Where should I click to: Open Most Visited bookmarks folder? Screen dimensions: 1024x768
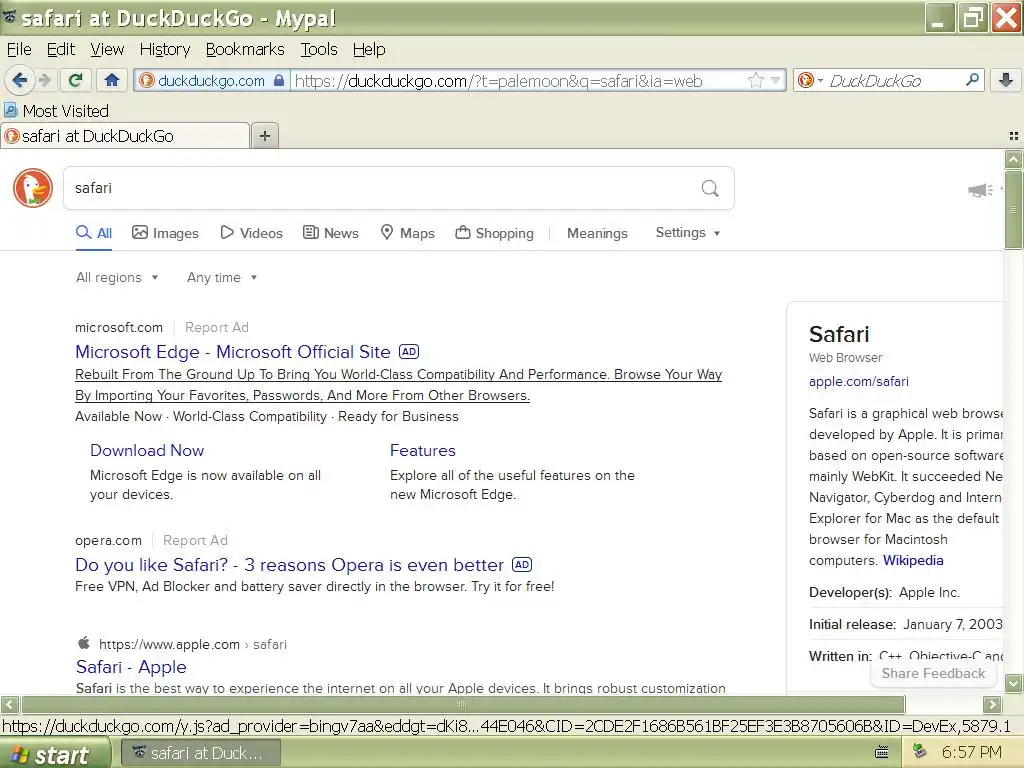56,111
